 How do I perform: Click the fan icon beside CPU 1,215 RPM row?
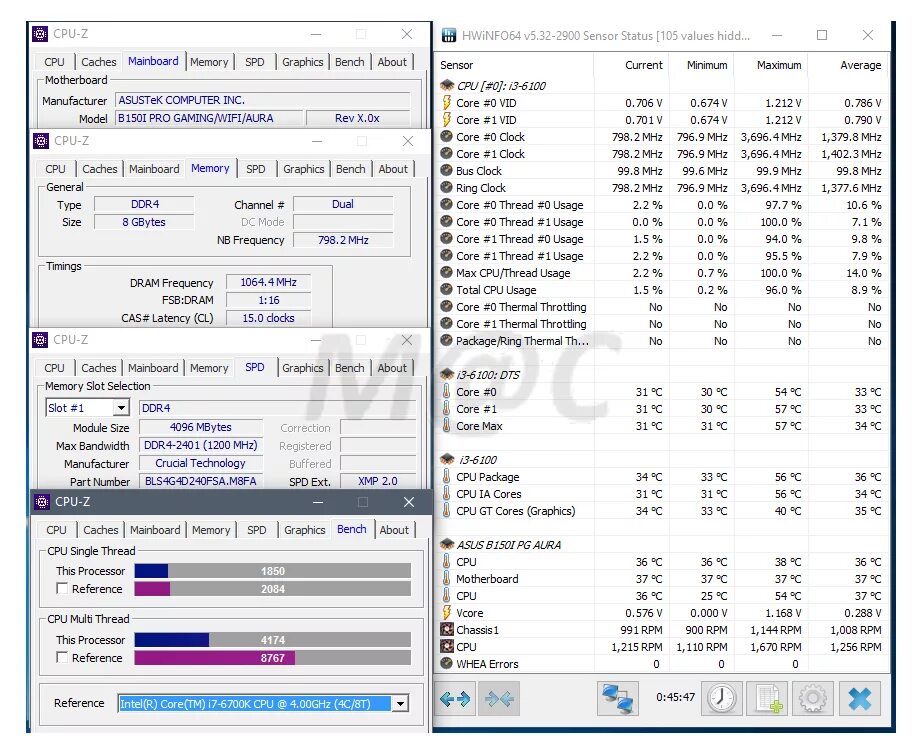coord(447,647)
